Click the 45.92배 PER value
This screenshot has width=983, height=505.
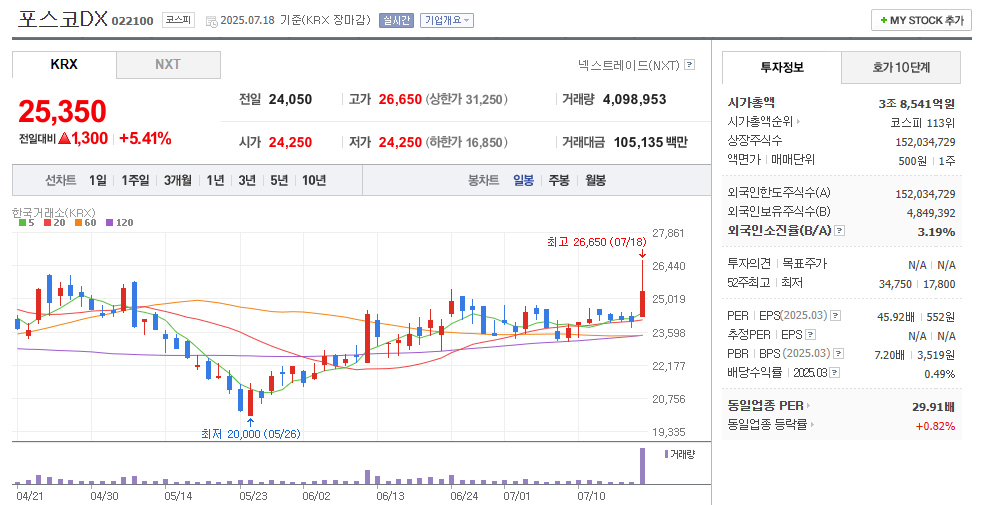896,317
